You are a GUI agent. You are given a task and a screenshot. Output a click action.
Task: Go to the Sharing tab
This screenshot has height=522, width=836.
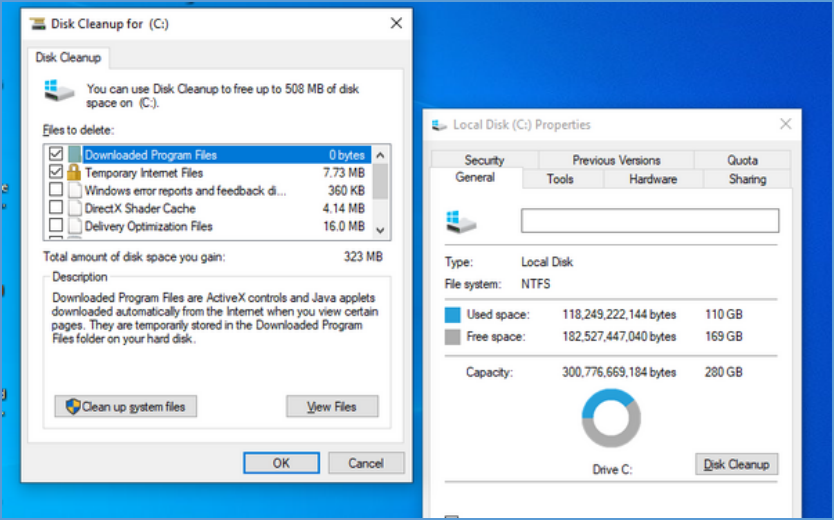pos(747,179)
